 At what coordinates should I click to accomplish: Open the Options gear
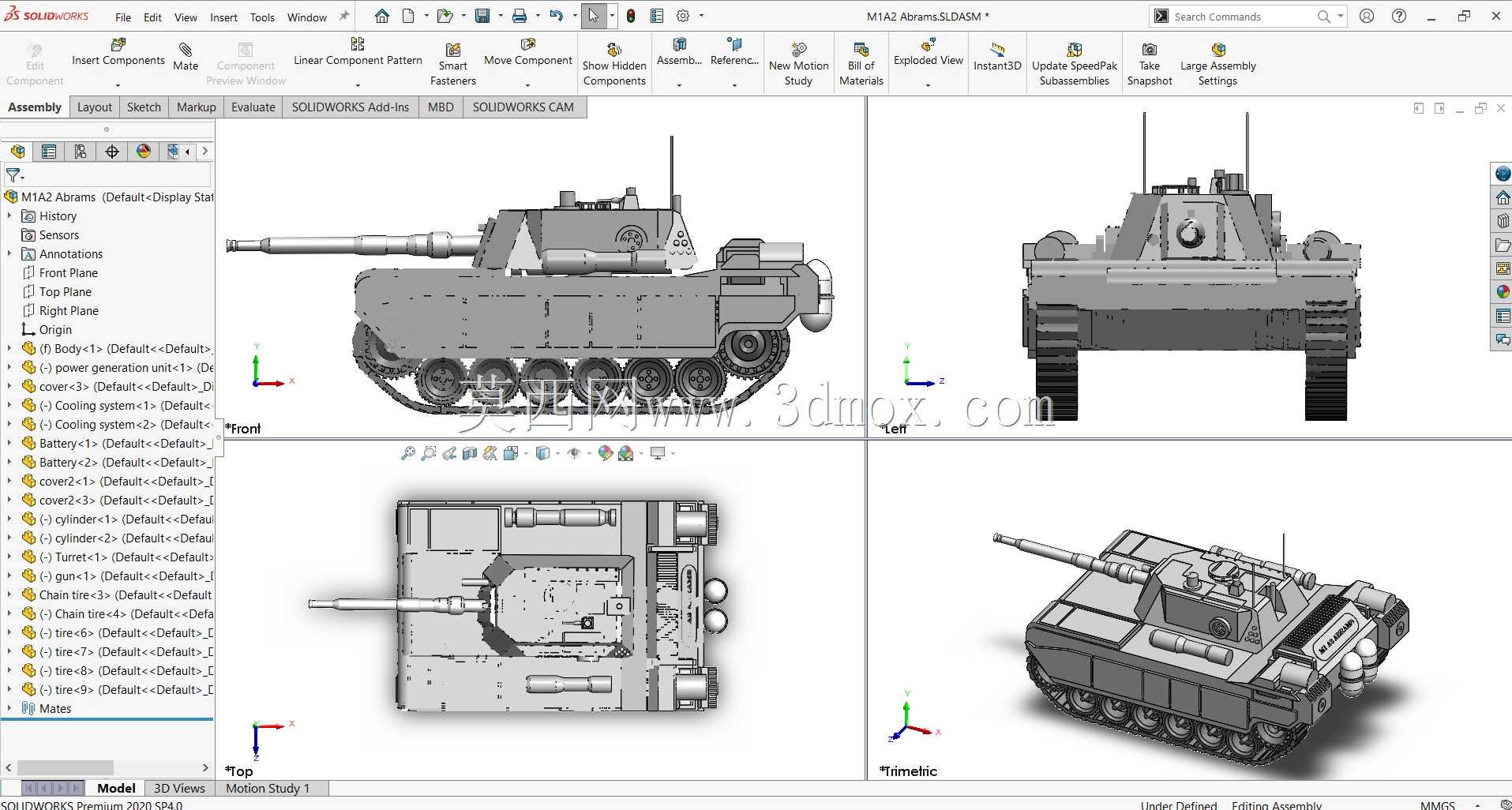[x=683, y=16]
